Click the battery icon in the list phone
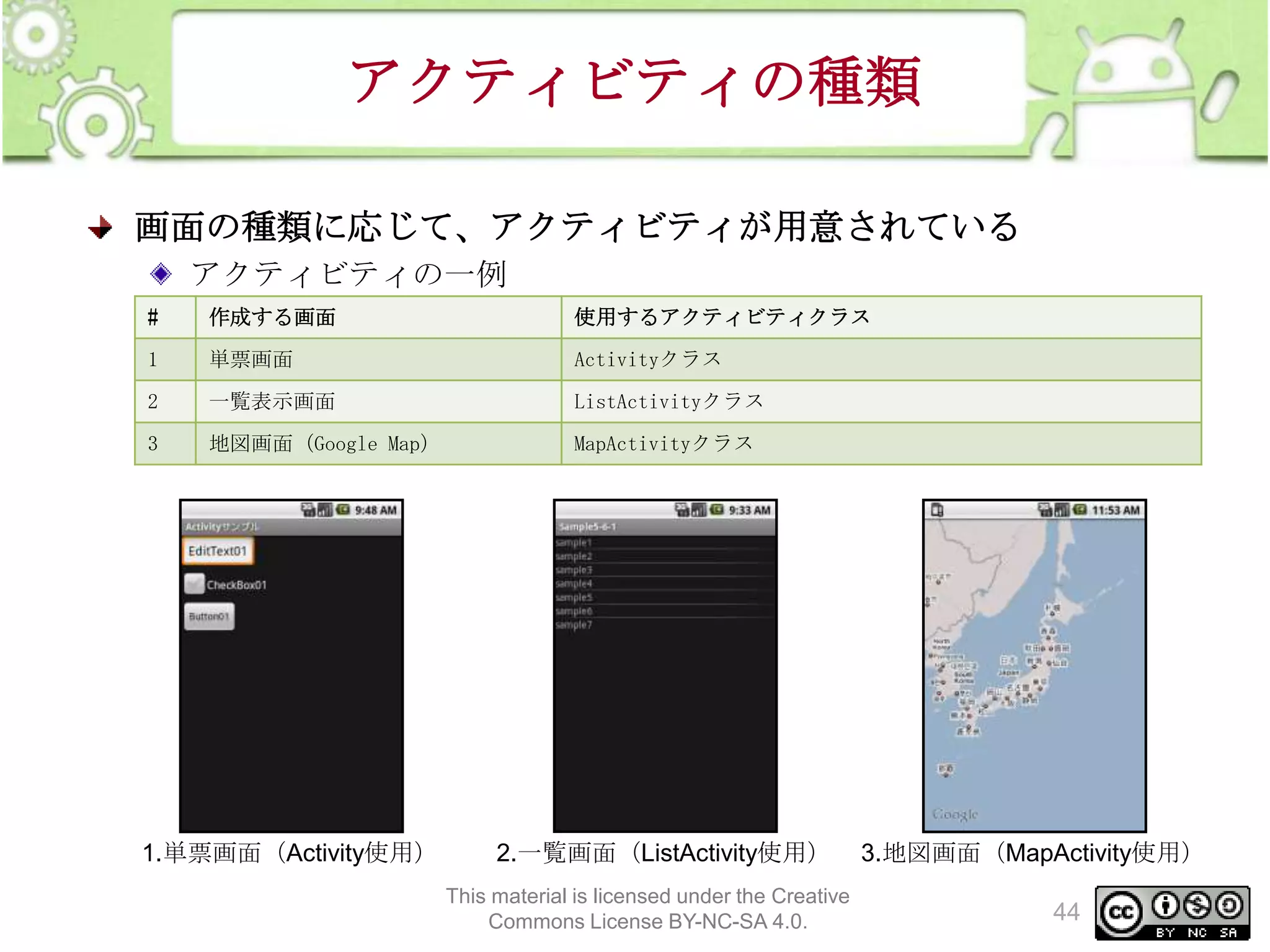This screenshot has width=1270, height=952. pos(717,510)
